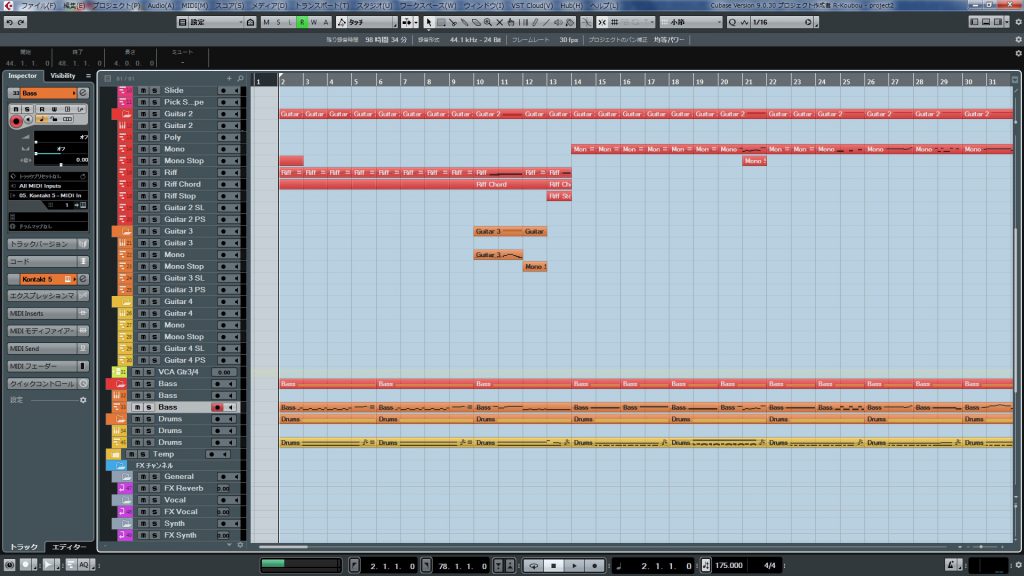Toggle the transport cycle loop button
Image resolution: width=1024 pixels, height=576 pixels.
pyautogui.click(x=535, y=566)
